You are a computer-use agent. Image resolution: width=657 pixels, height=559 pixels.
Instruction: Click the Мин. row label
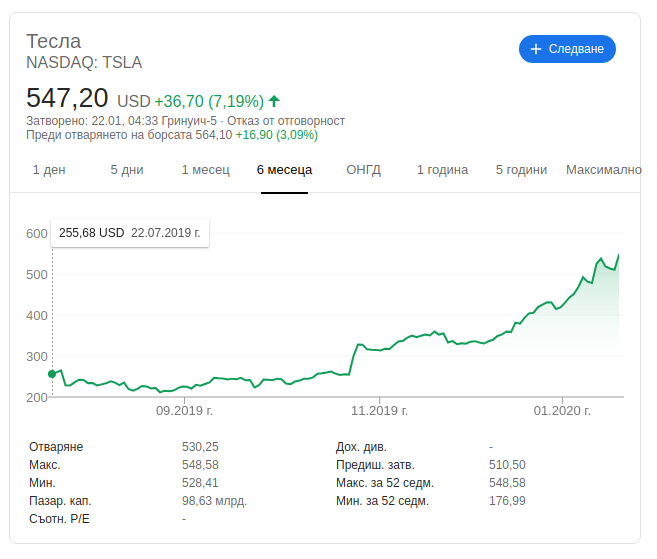[x=42, y=483]
